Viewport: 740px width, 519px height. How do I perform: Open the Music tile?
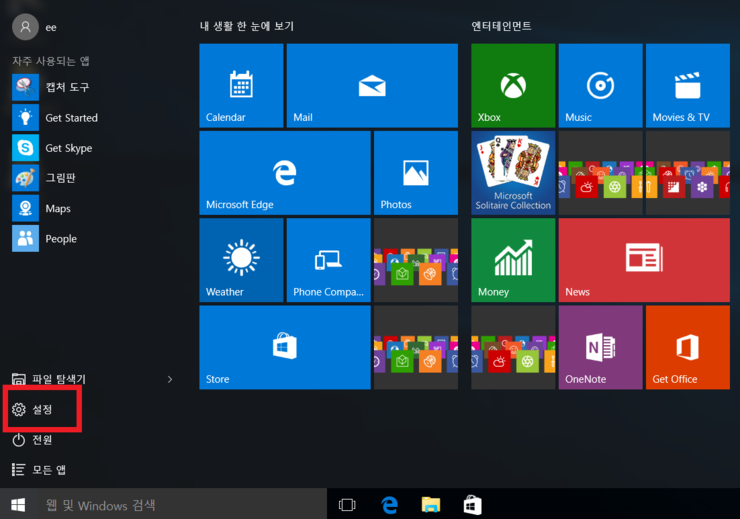(x=600, y=85)
